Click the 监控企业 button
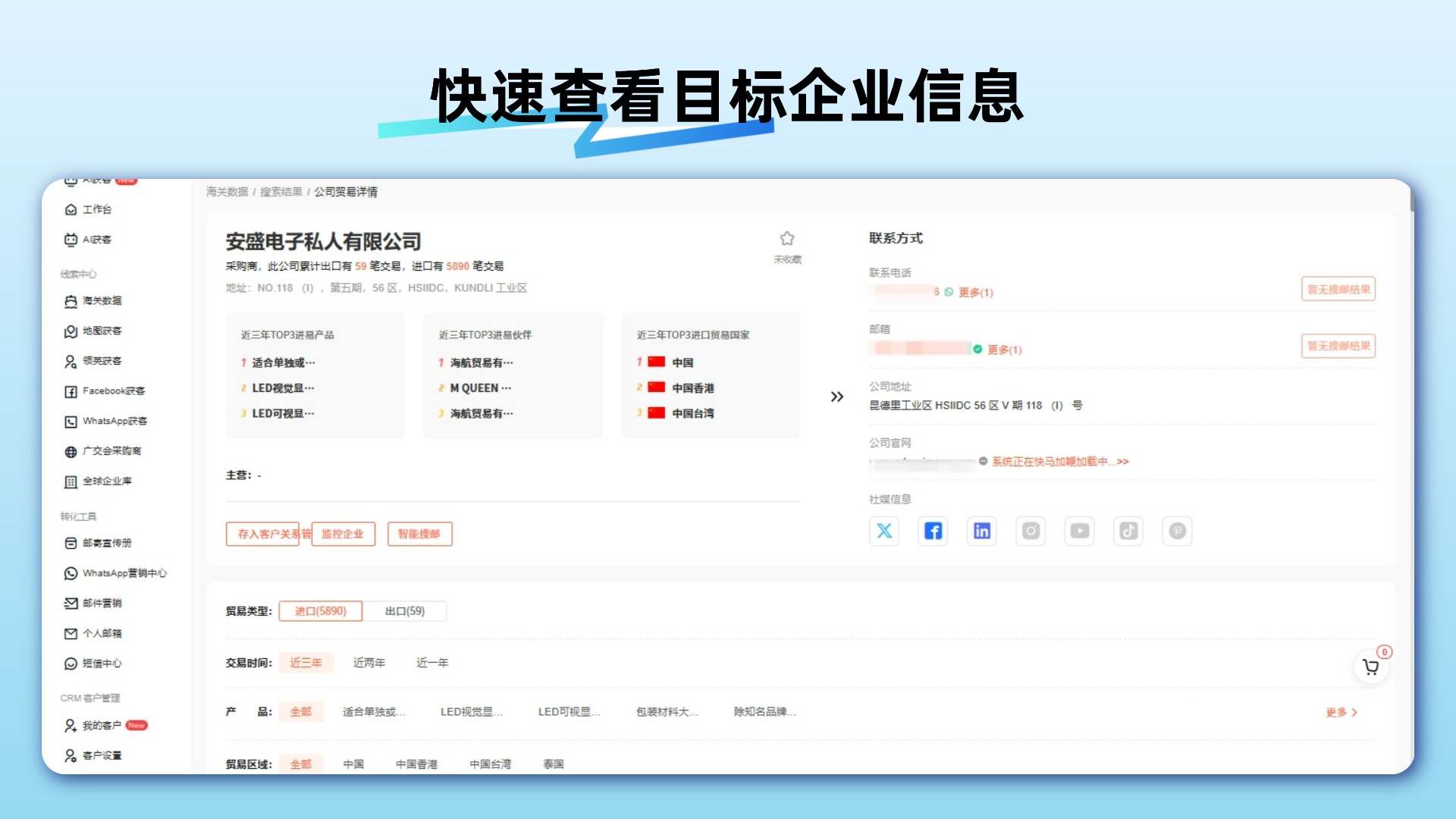This screenshot has width=1456, height=819. pyautogui.click(x=343, y=534)
